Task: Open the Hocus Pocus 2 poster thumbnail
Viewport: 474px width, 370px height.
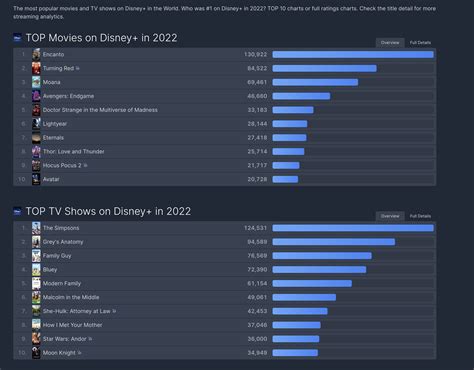Action: (x=36, y=165)
